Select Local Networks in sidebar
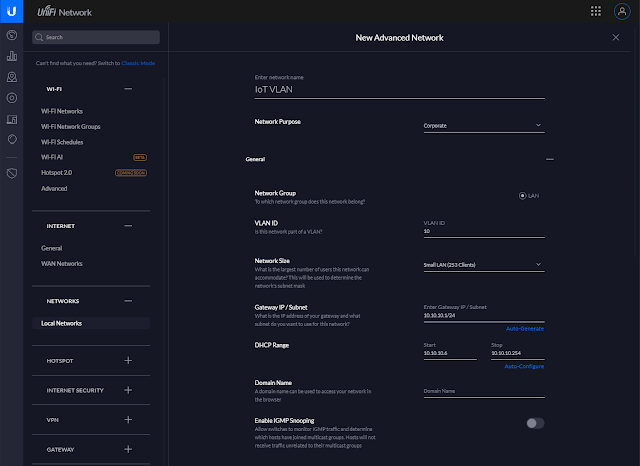Screen dimensions: 640x466 point(91,323)
